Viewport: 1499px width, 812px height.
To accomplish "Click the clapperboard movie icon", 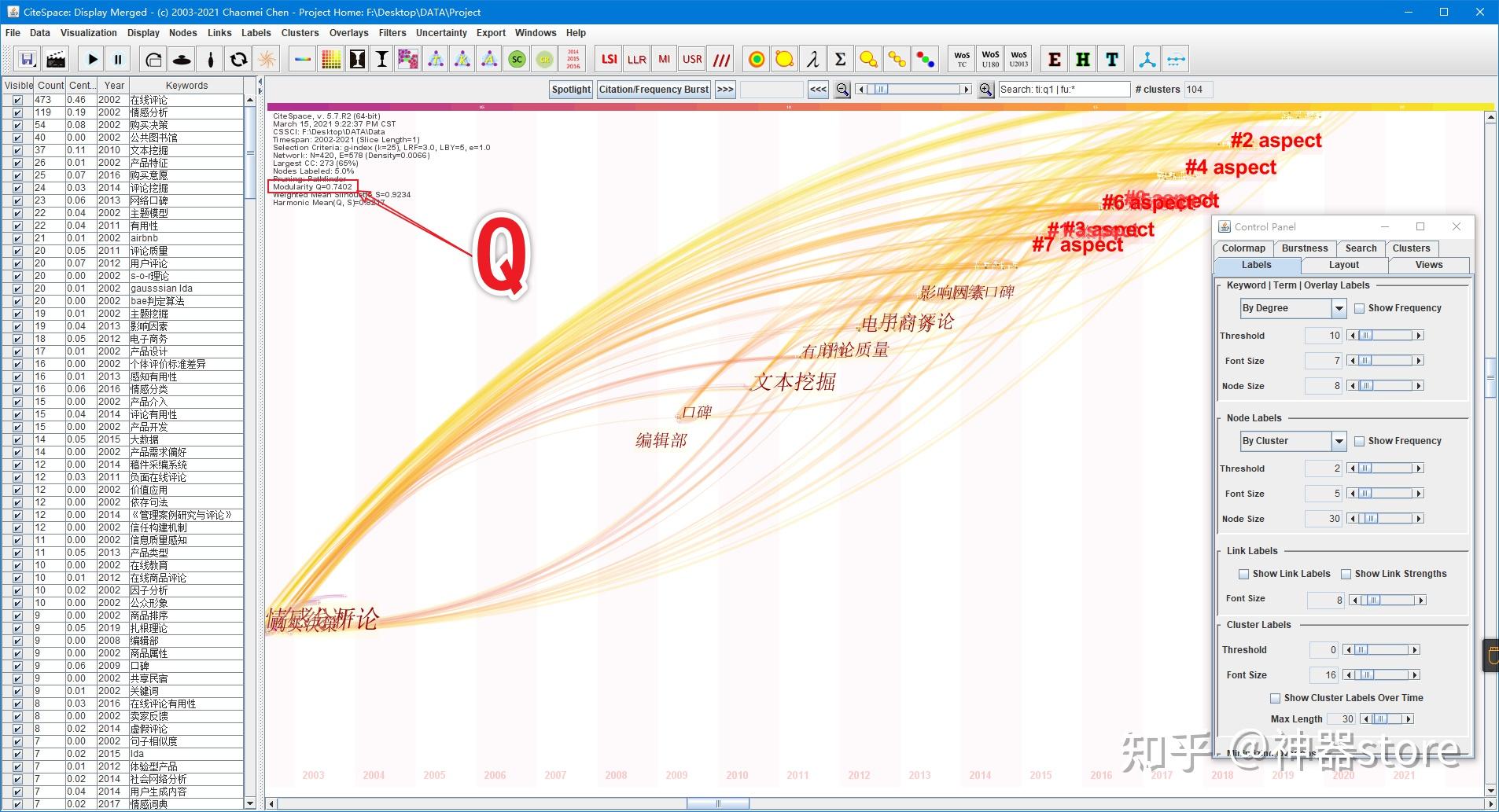I will (55, 59).
